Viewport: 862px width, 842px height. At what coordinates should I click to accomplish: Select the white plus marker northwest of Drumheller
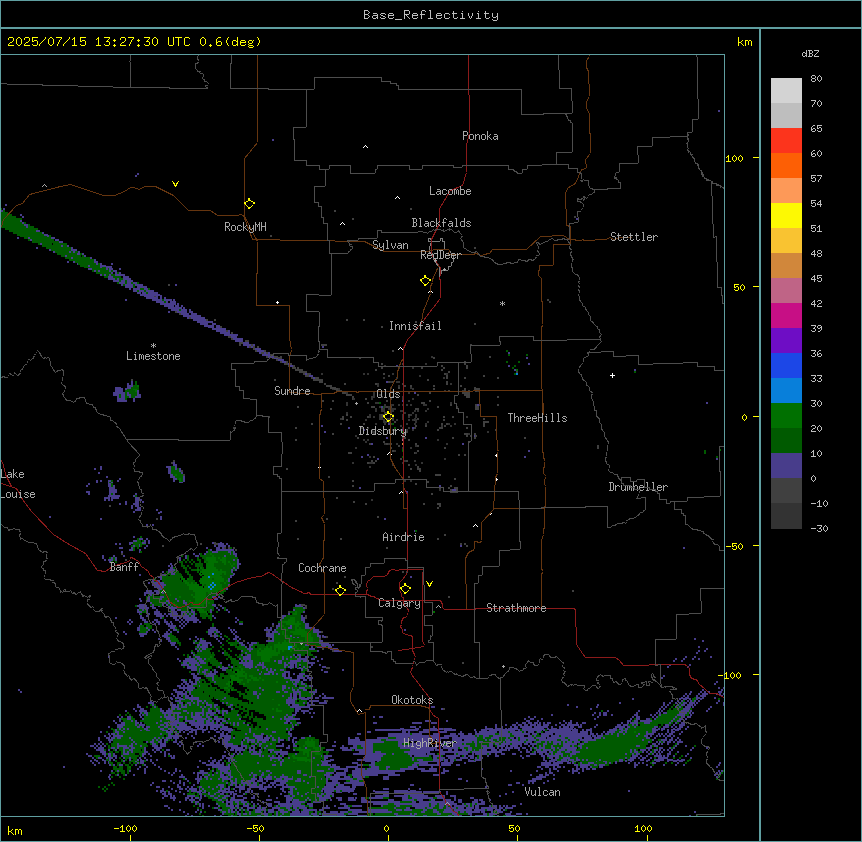612,375
